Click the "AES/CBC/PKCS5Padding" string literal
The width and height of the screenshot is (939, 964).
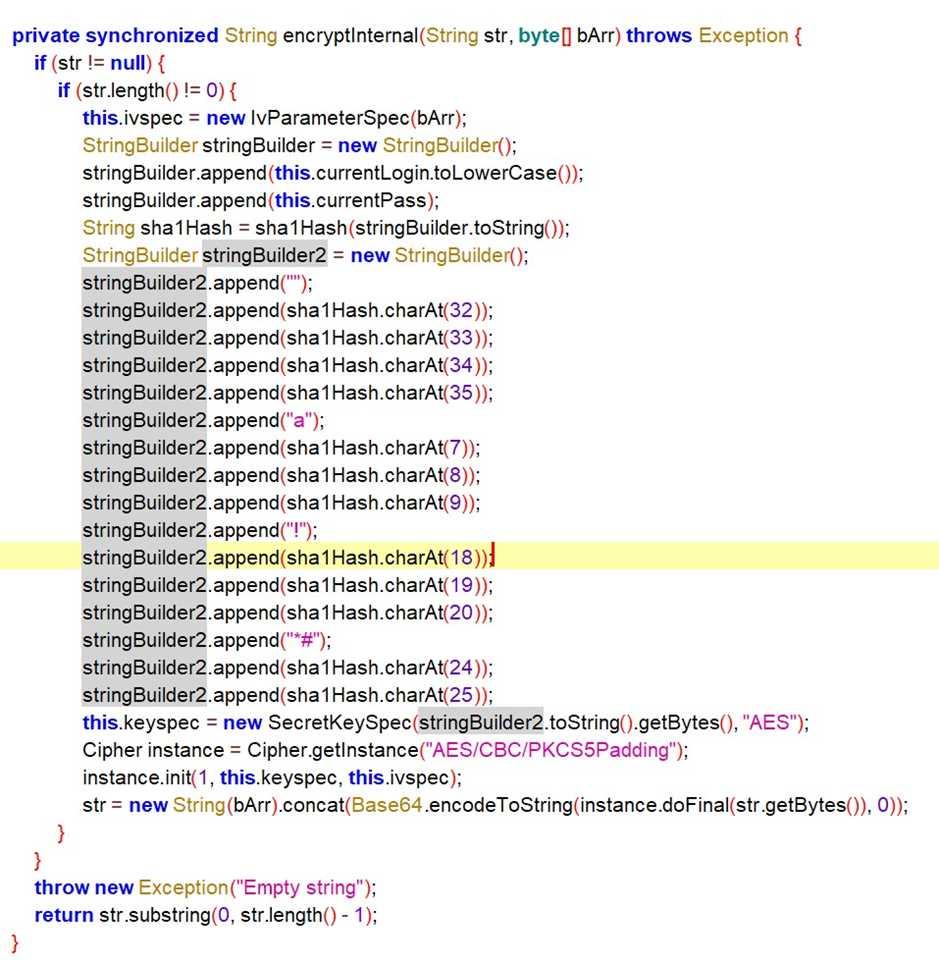(550, 750)
